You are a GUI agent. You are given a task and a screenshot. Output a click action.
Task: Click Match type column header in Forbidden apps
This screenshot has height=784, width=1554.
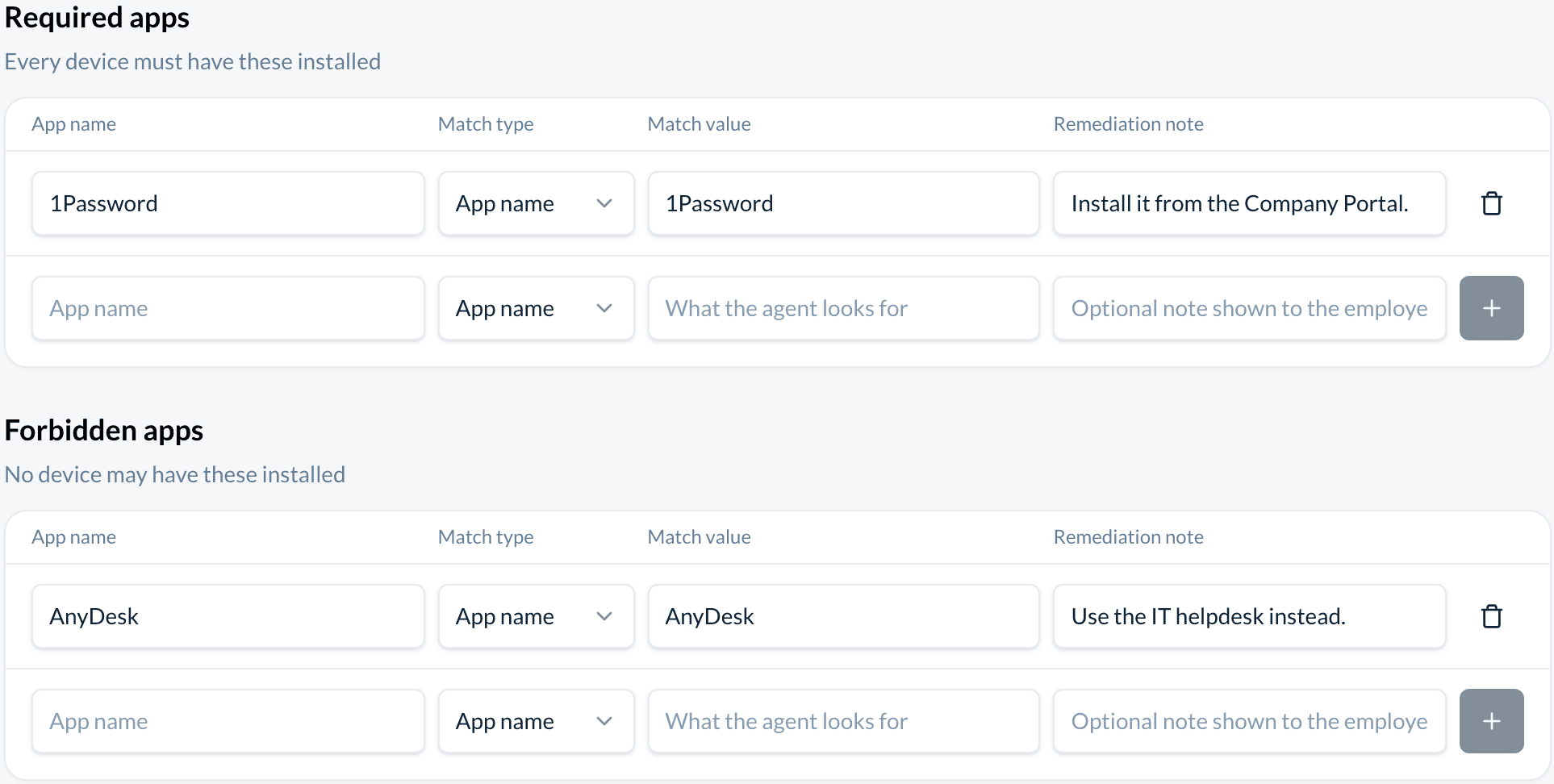[486, 537]
